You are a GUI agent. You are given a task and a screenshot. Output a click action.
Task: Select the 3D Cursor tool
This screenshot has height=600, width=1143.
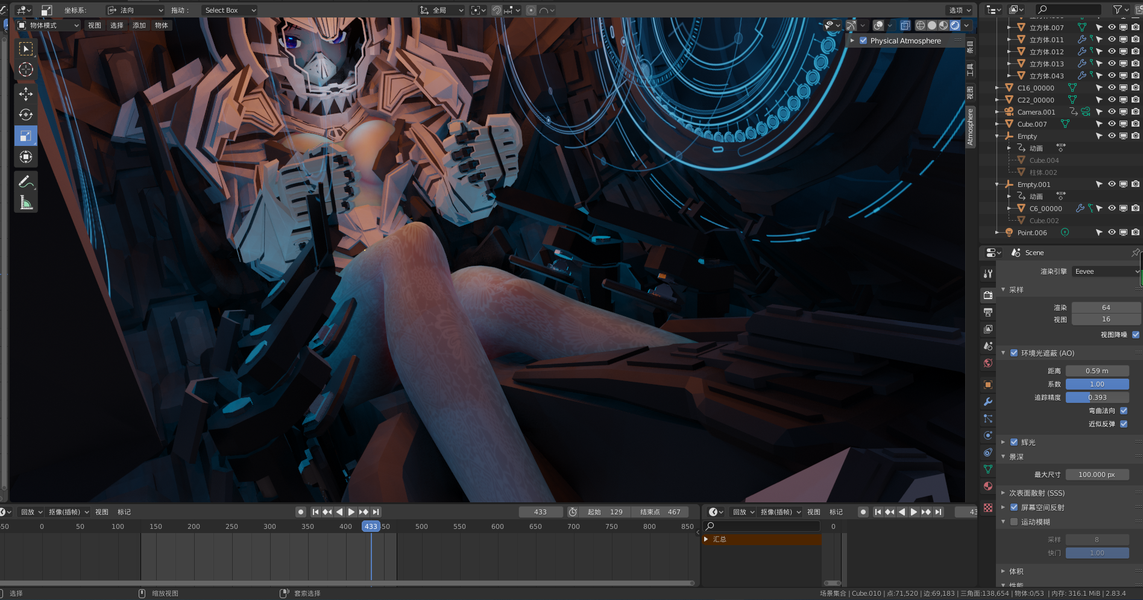click(x=26, y=69)
